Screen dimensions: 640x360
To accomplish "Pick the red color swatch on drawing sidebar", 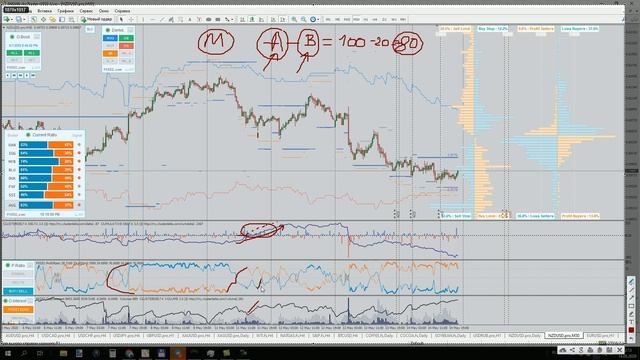I will click(631, 330).
